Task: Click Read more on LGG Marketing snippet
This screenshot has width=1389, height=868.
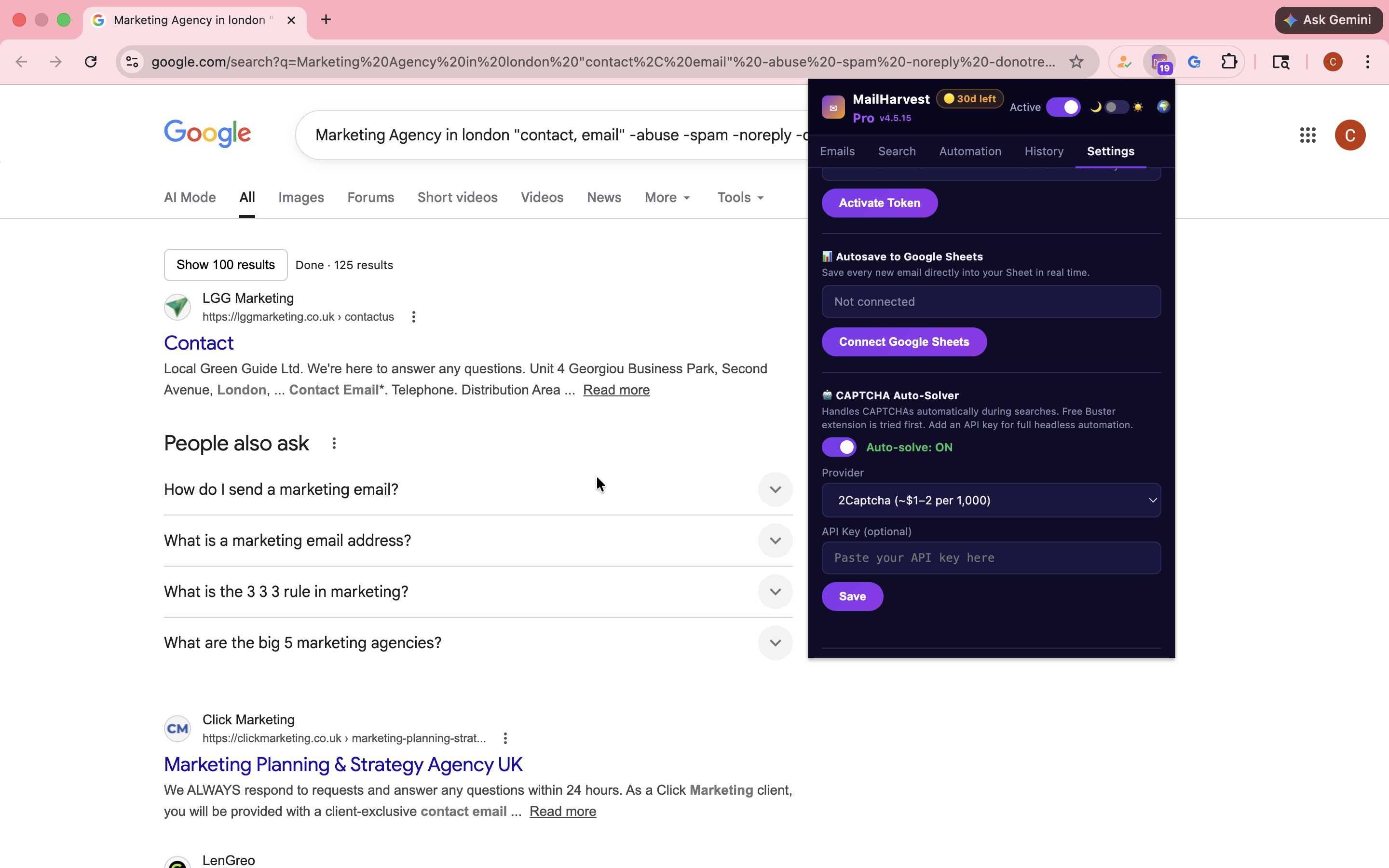Action: 616,390
